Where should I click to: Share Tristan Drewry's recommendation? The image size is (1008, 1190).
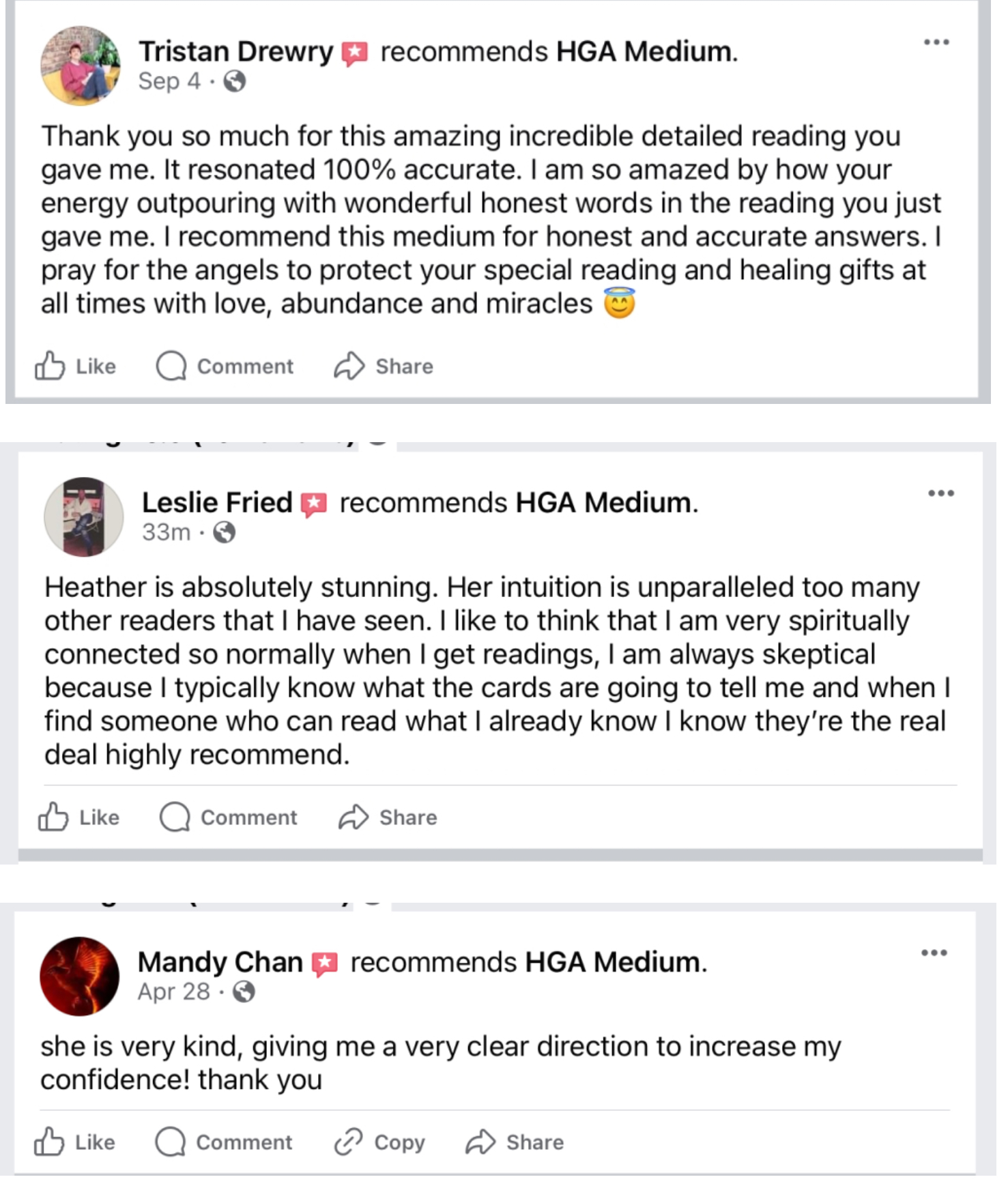click(384, 366)
